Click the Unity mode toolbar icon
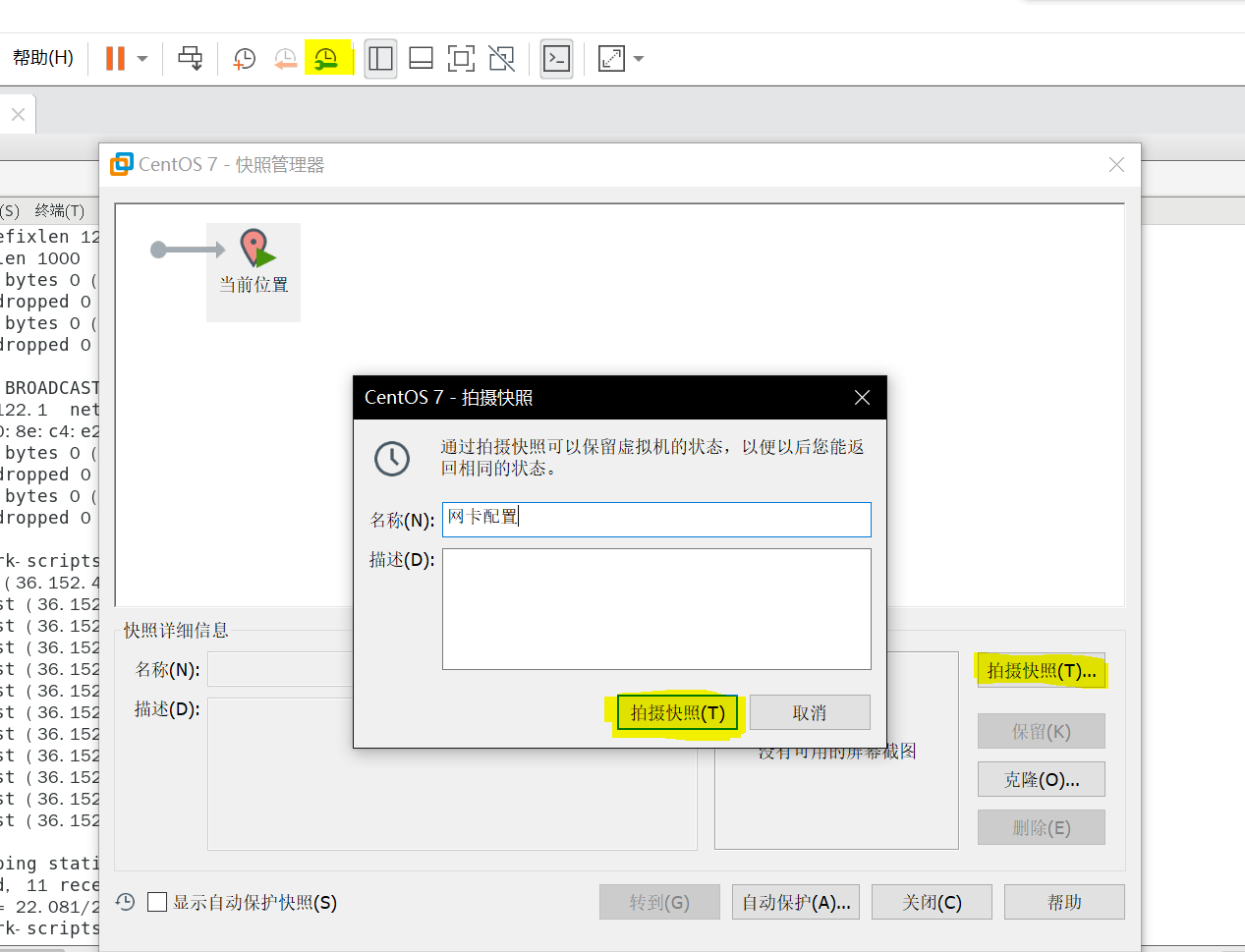Viewport: 1245px width, 952px height. pos(502,59)
